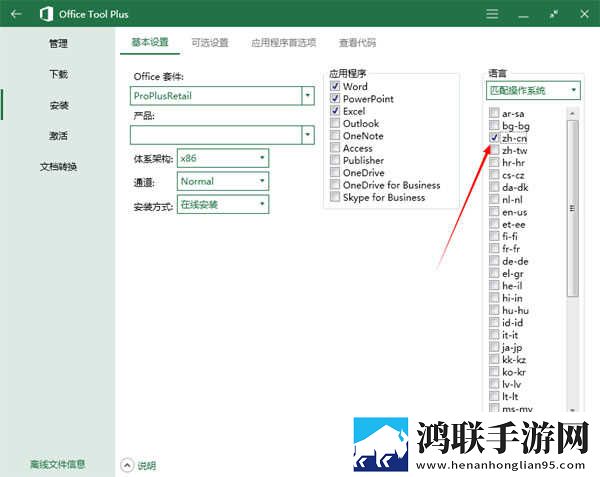Viewport: 600px width, 477px height.
Task: Enable the ja-jp language checkbox
Action: (x=494, y=347)
